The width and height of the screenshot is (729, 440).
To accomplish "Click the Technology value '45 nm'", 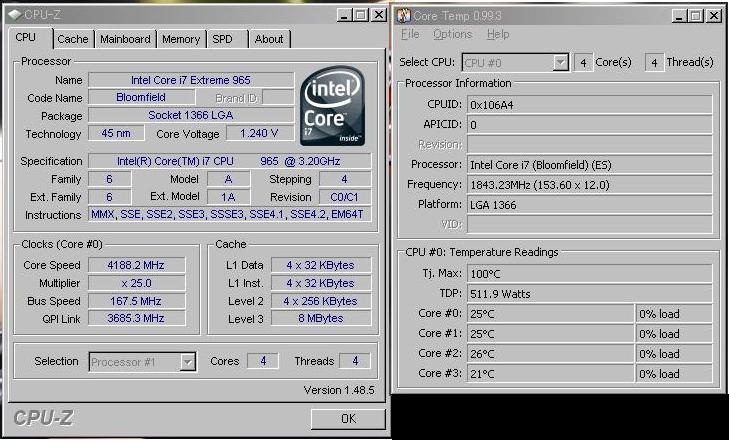I will pyautogui.click(x=116, y=133).
